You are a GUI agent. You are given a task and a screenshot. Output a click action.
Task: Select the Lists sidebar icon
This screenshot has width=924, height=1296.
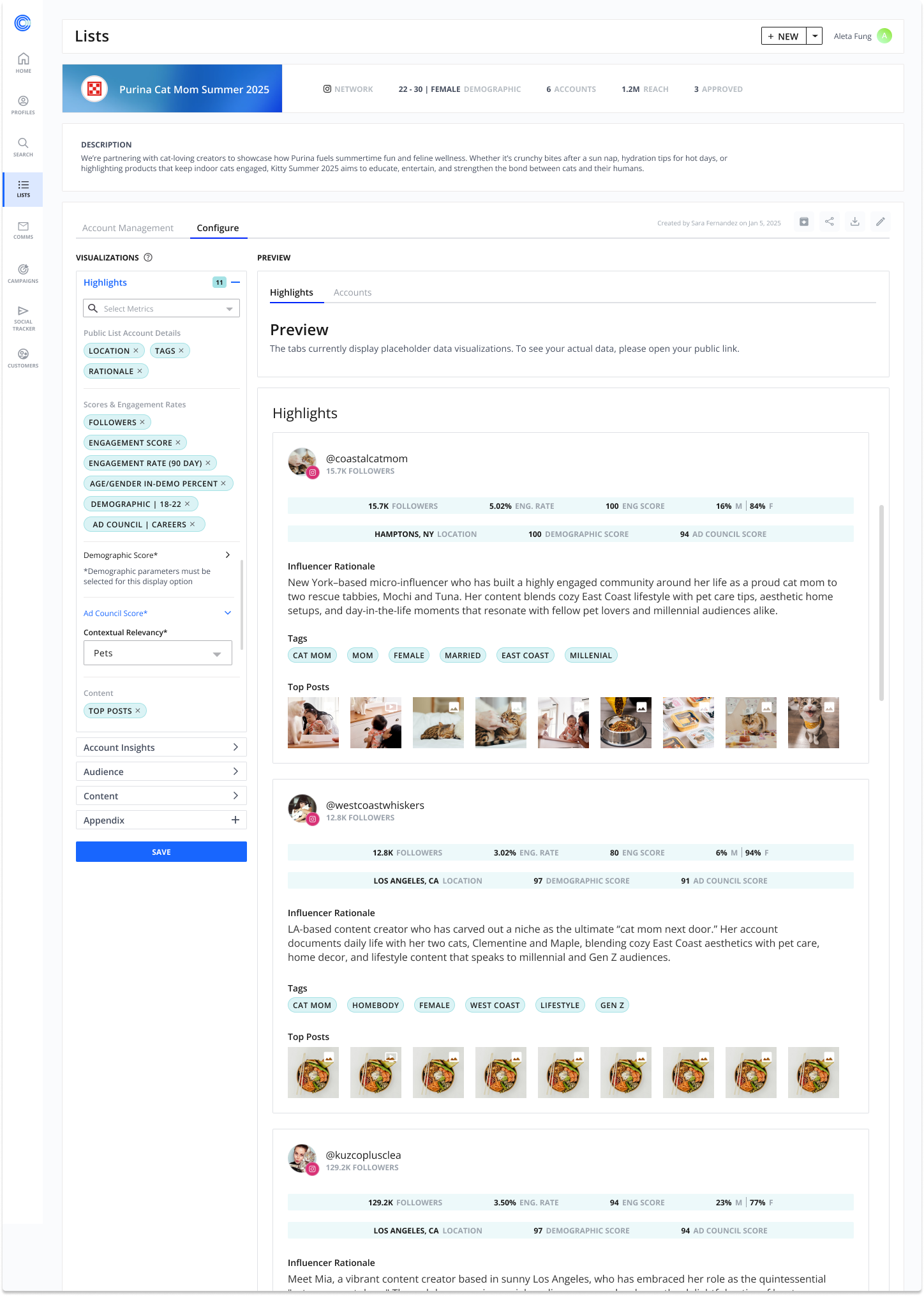pyautogui.click(x=23, y=189)
